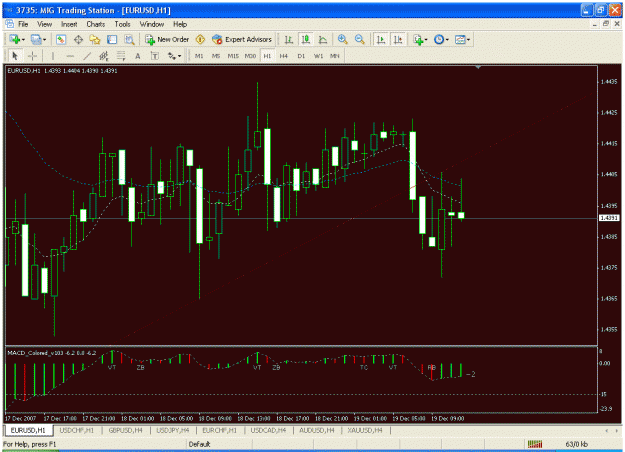Switch timeframe to M30

point(250,56)
